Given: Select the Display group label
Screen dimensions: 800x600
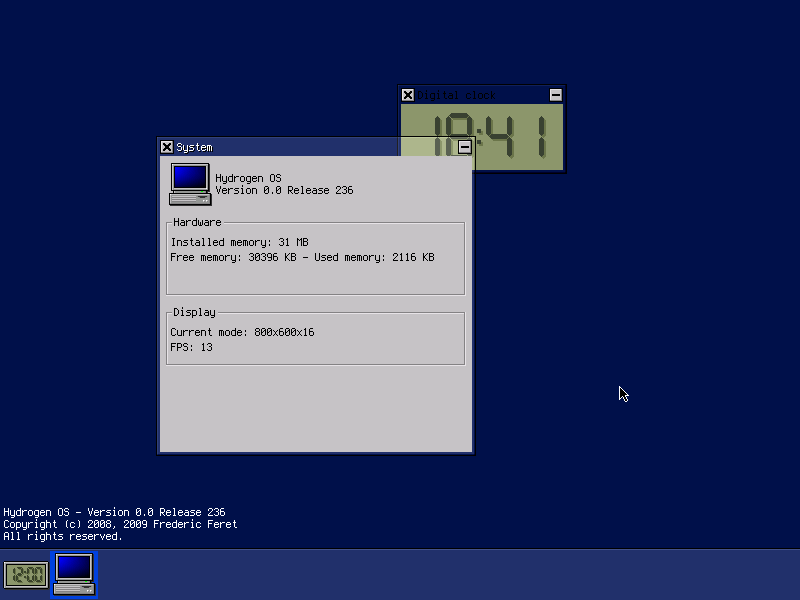Looking at the screenshot, I should pyautogui.click(x=194, y=312).
